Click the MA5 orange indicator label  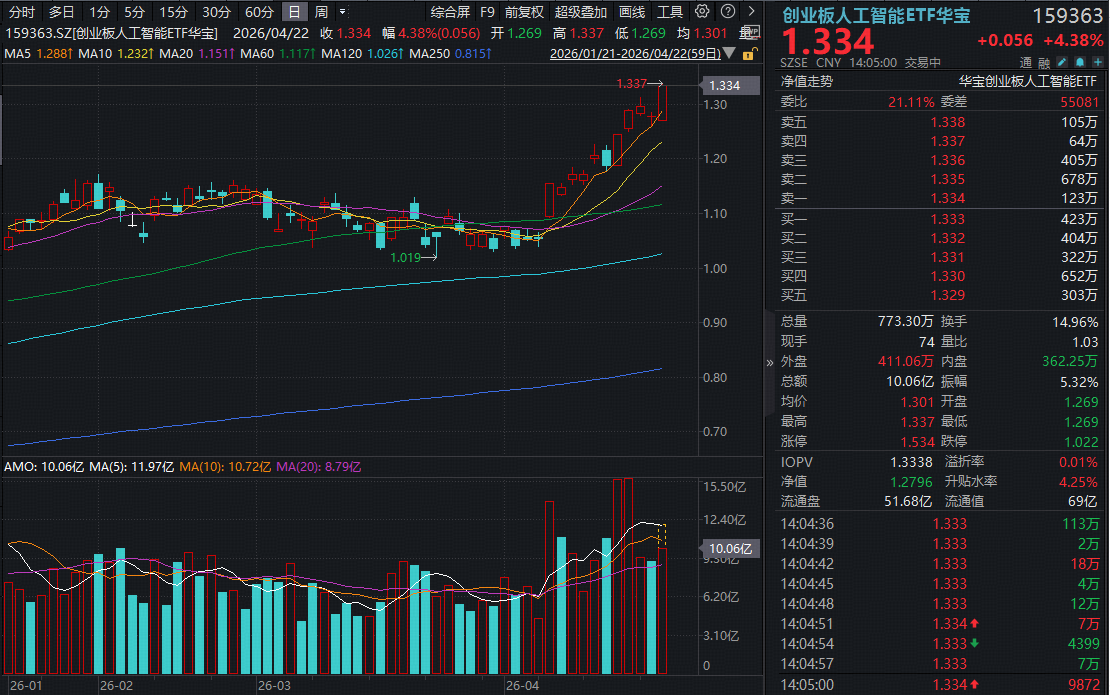tap(32, 53)
